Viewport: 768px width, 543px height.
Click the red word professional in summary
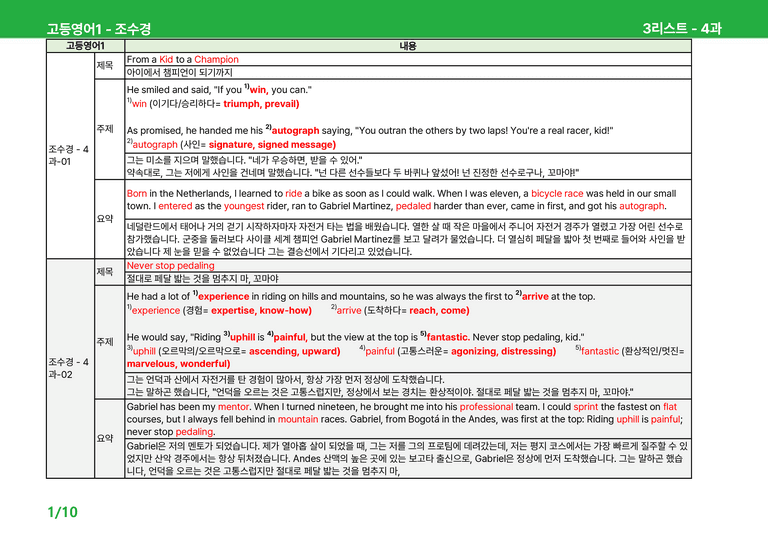pyautogui.click(x=486, y=407)
